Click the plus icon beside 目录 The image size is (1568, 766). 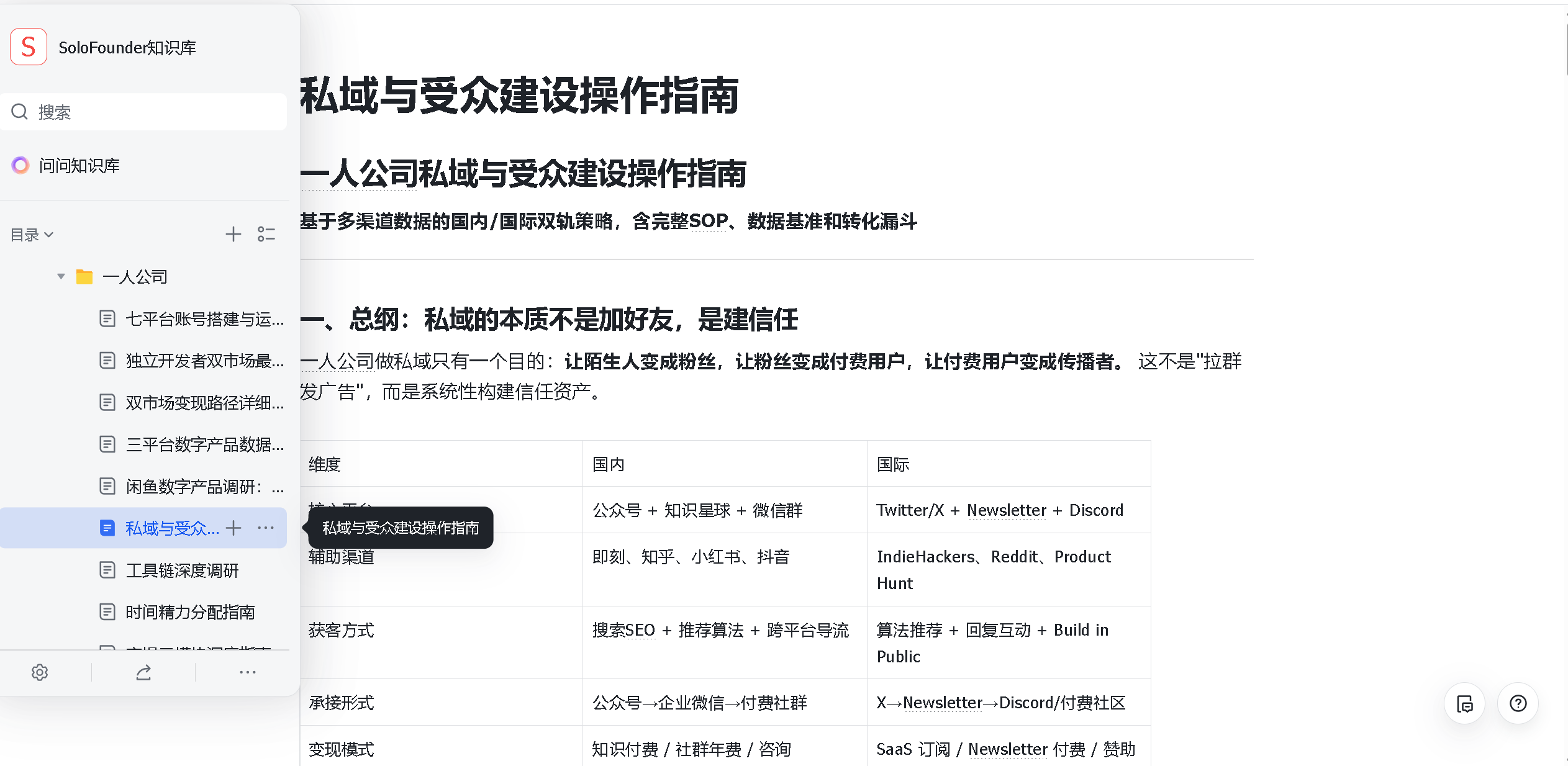pyautogui.click(x=233, y=234)
